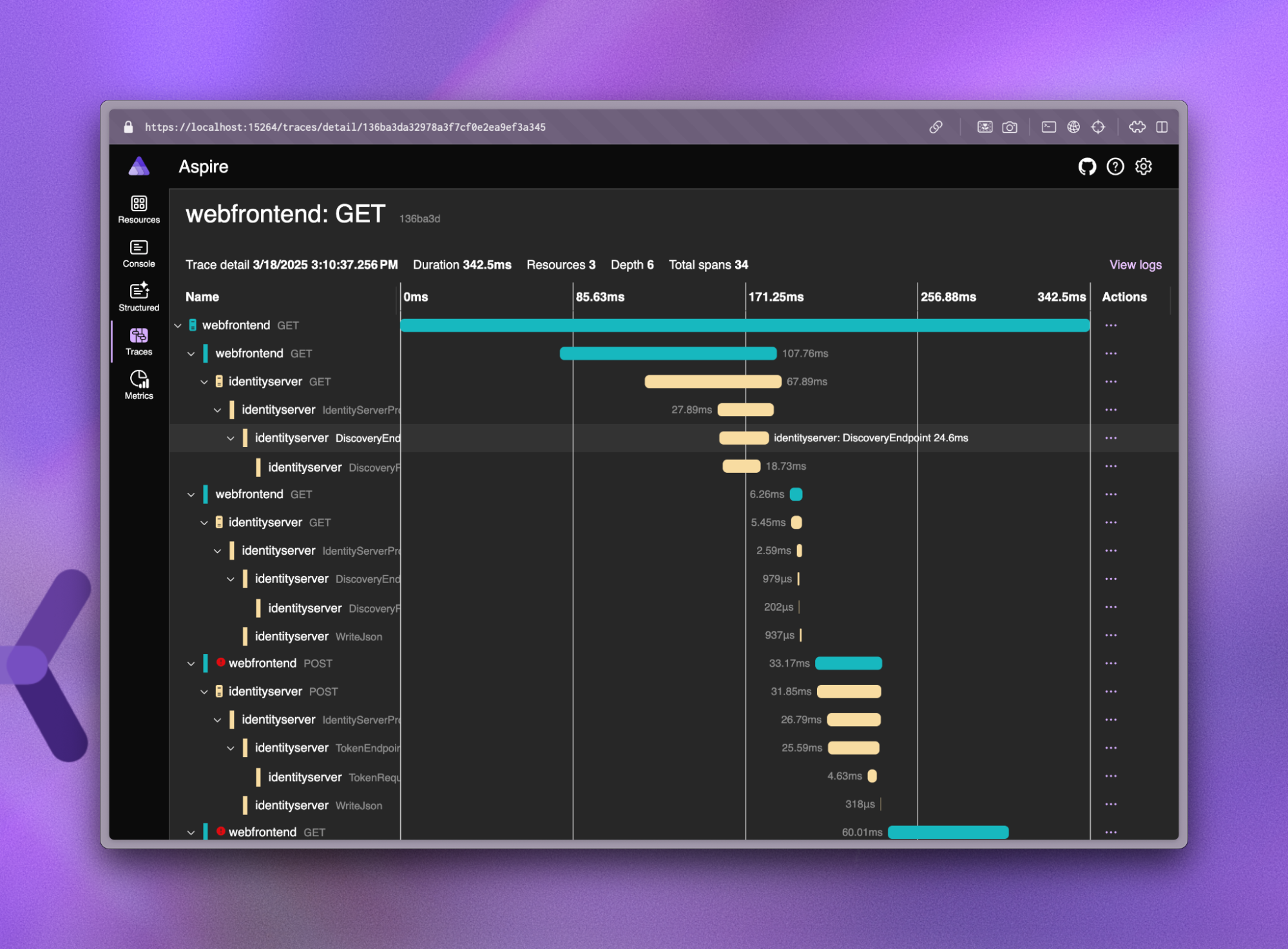Click the 67.89ms identityserver span bar
This screenshot has height=949, width=1288.
(x=713, y=381)
